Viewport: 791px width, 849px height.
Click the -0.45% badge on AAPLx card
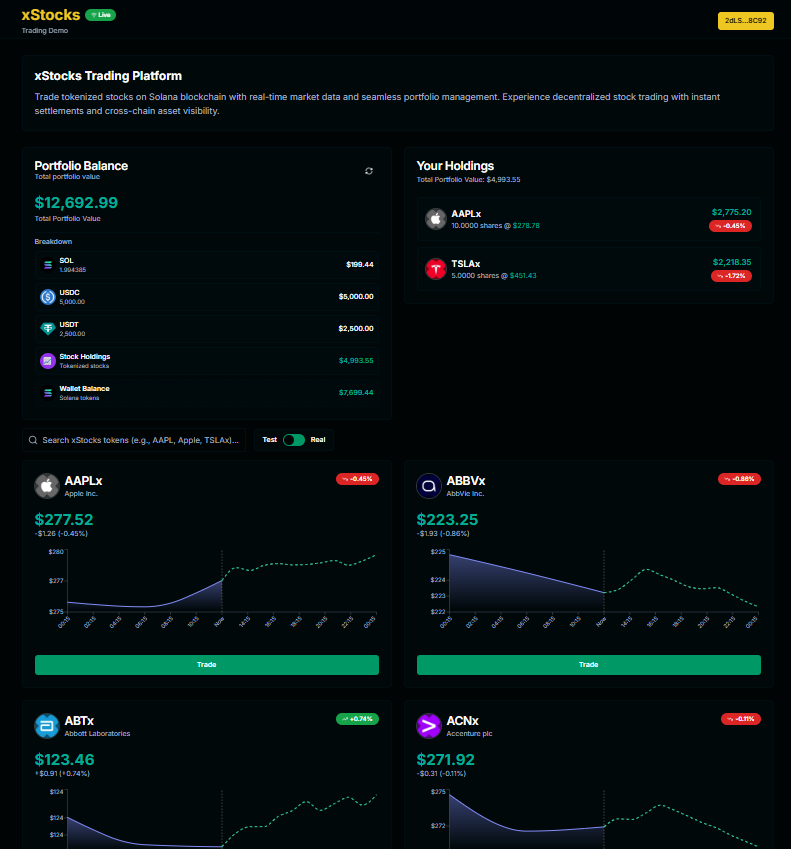357,479
